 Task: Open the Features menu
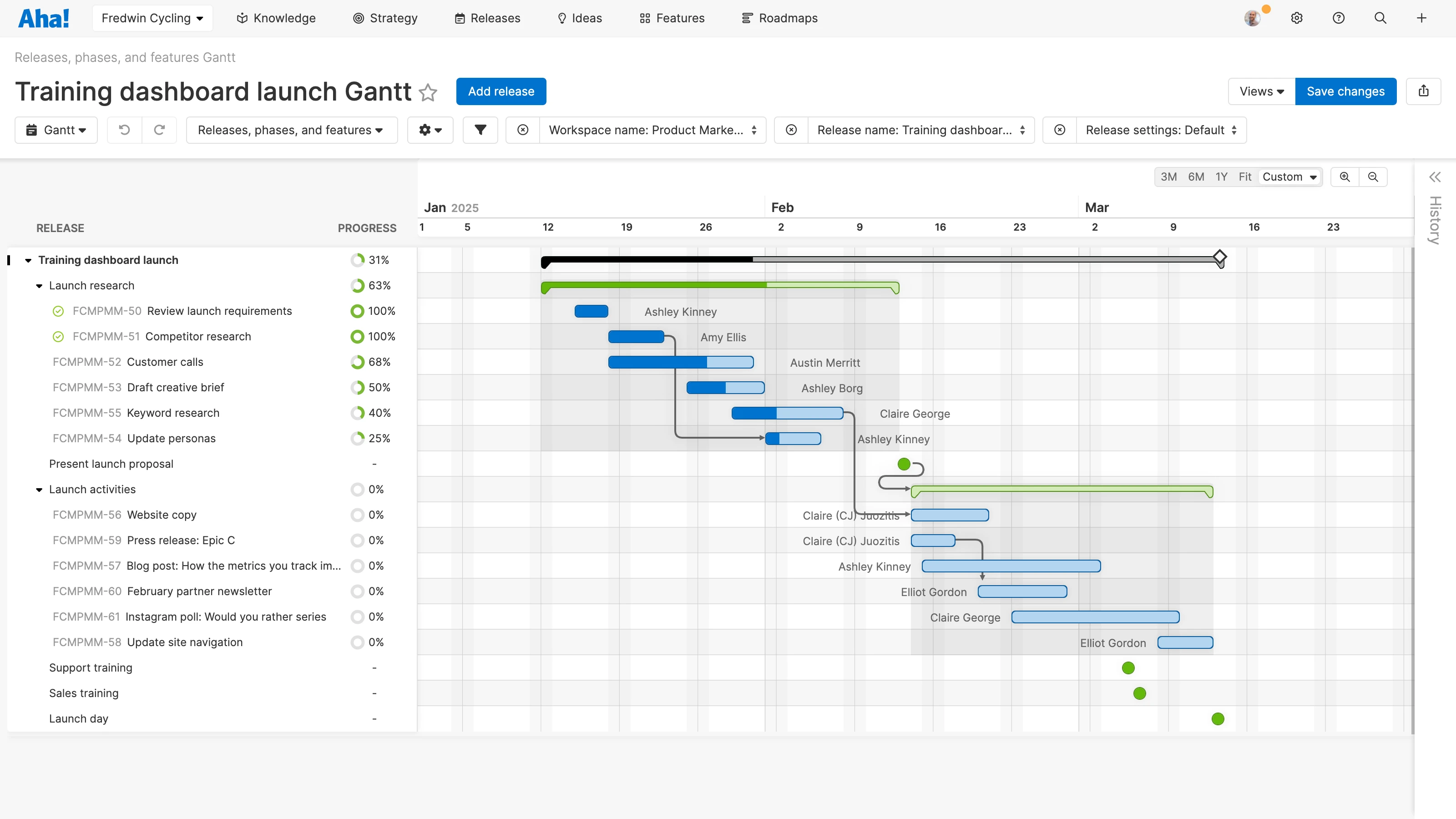[x=672, y=18]
